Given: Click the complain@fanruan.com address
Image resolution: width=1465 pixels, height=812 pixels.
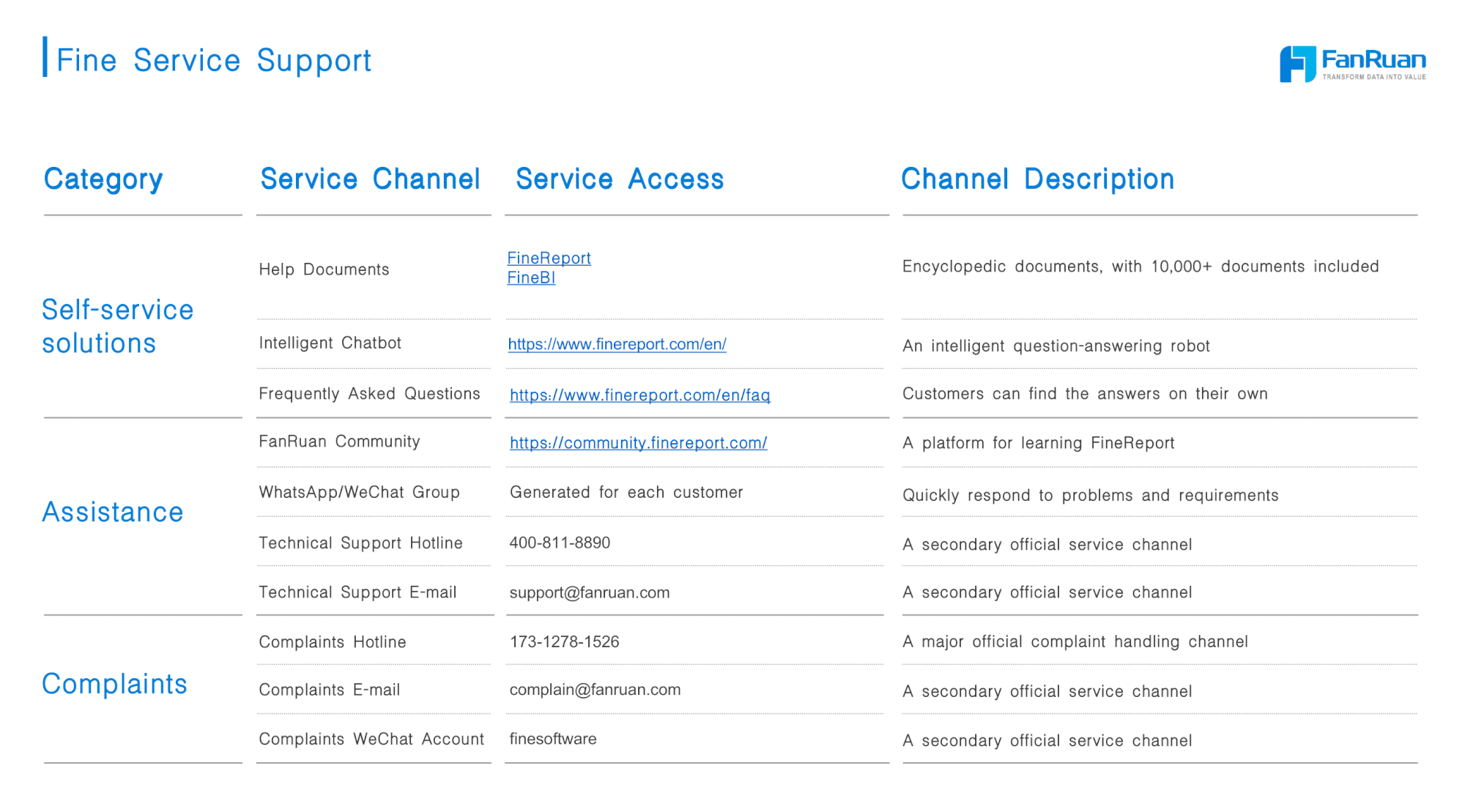Looking at the screenshot, I should click(595, 690).
